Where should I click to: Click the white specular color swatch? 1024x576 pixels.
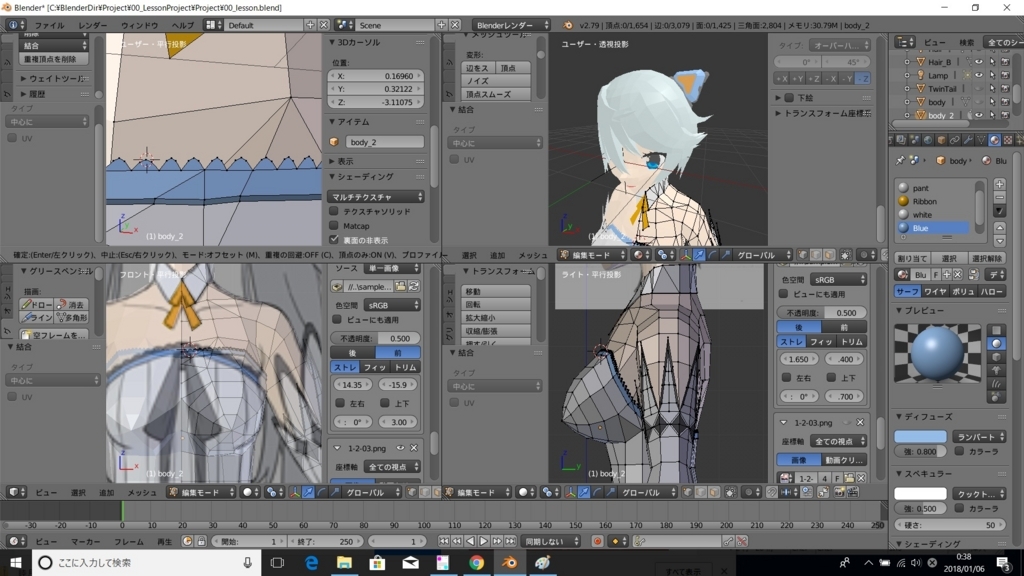pyautogui.click(x=920, y=494)
